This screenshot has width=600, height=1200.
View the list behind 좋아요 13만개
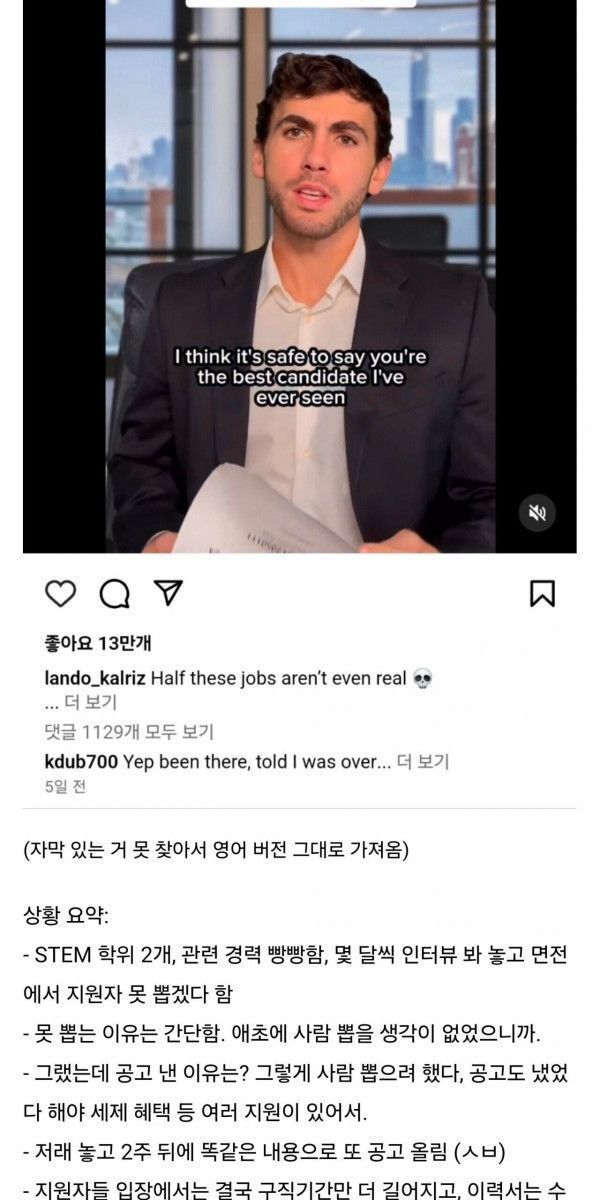[98, 643]
